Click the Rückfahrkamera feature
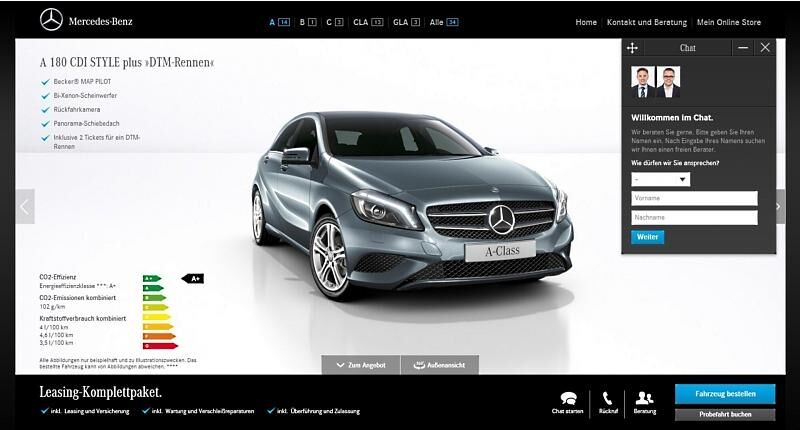800x430 pixels. (71, 109)
